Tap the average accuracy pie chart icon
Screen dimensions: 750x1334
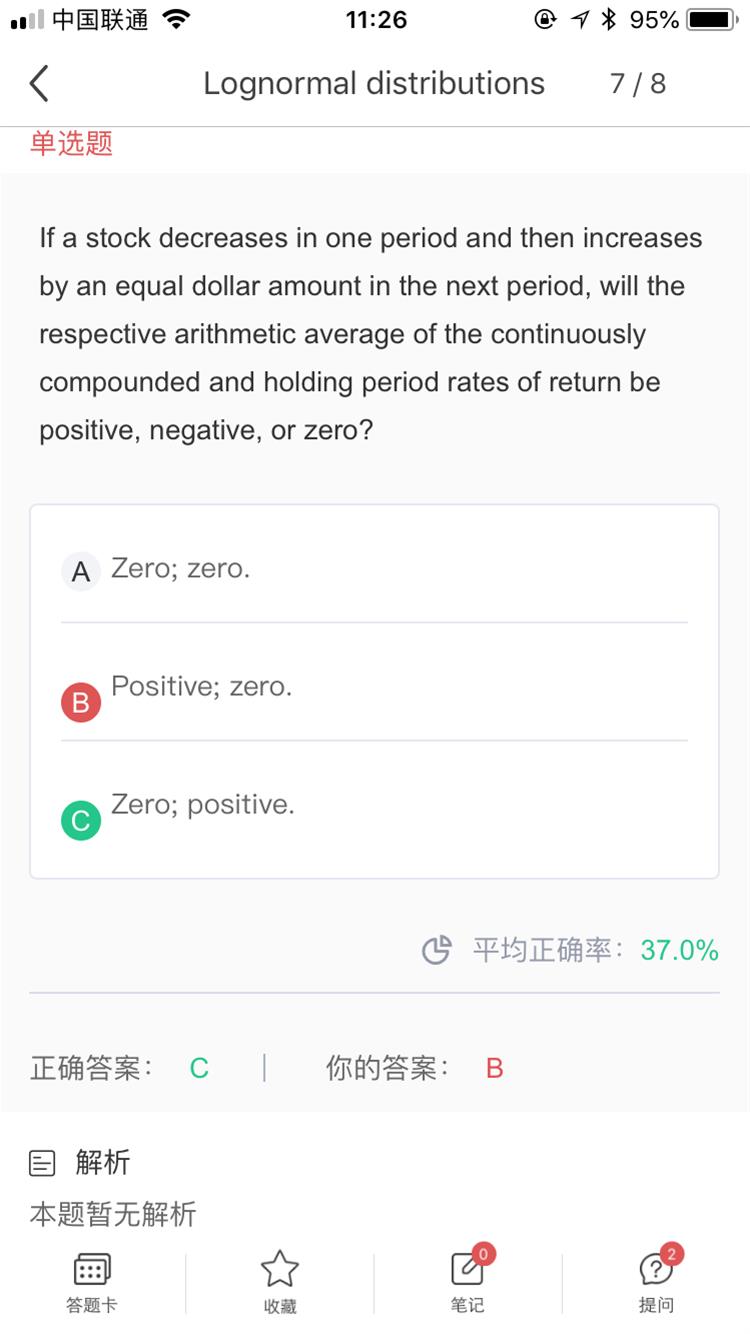pyautogui.click(x=436, y=950)
